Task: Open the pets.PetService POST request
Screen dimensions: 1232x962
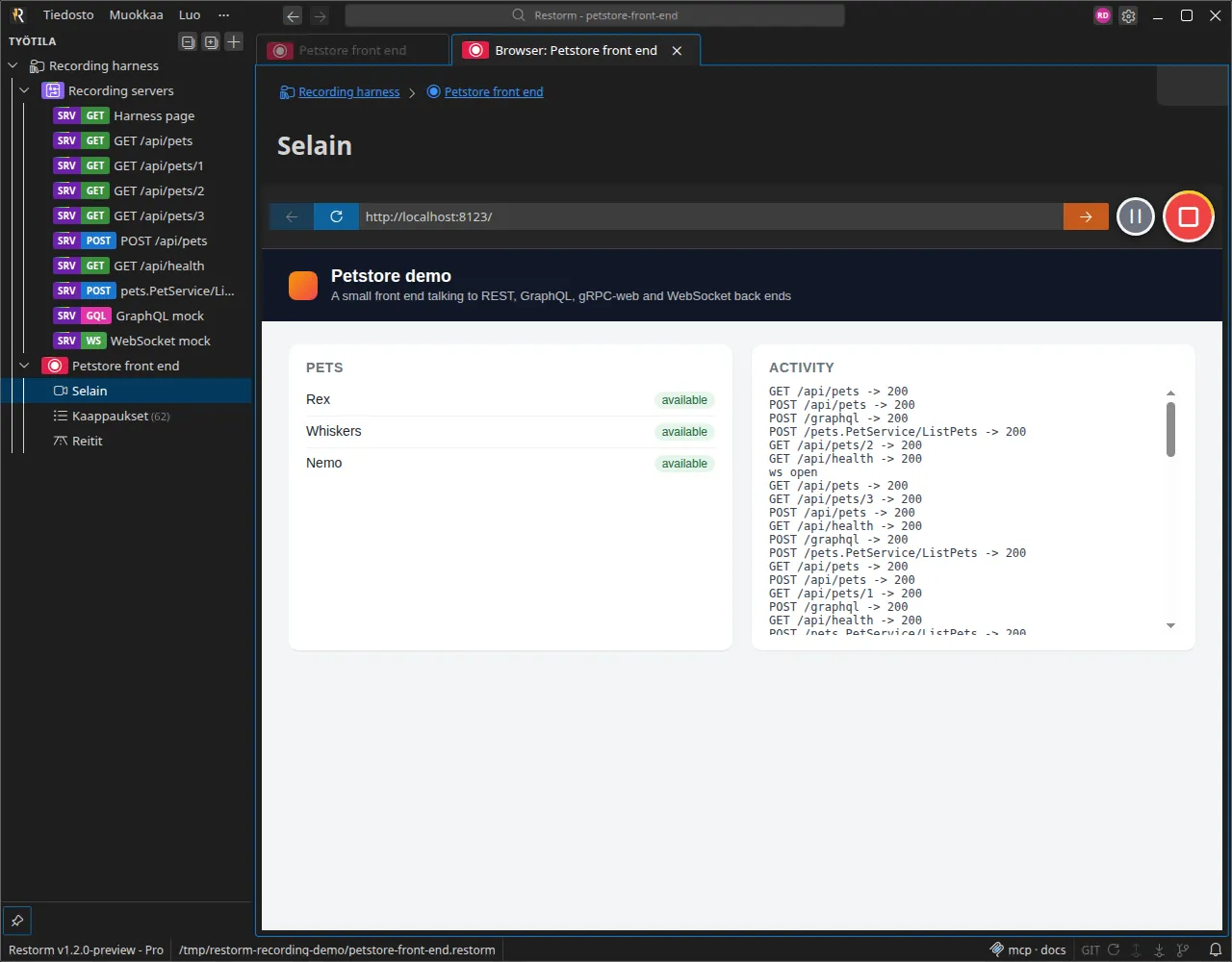Action: 126,291
